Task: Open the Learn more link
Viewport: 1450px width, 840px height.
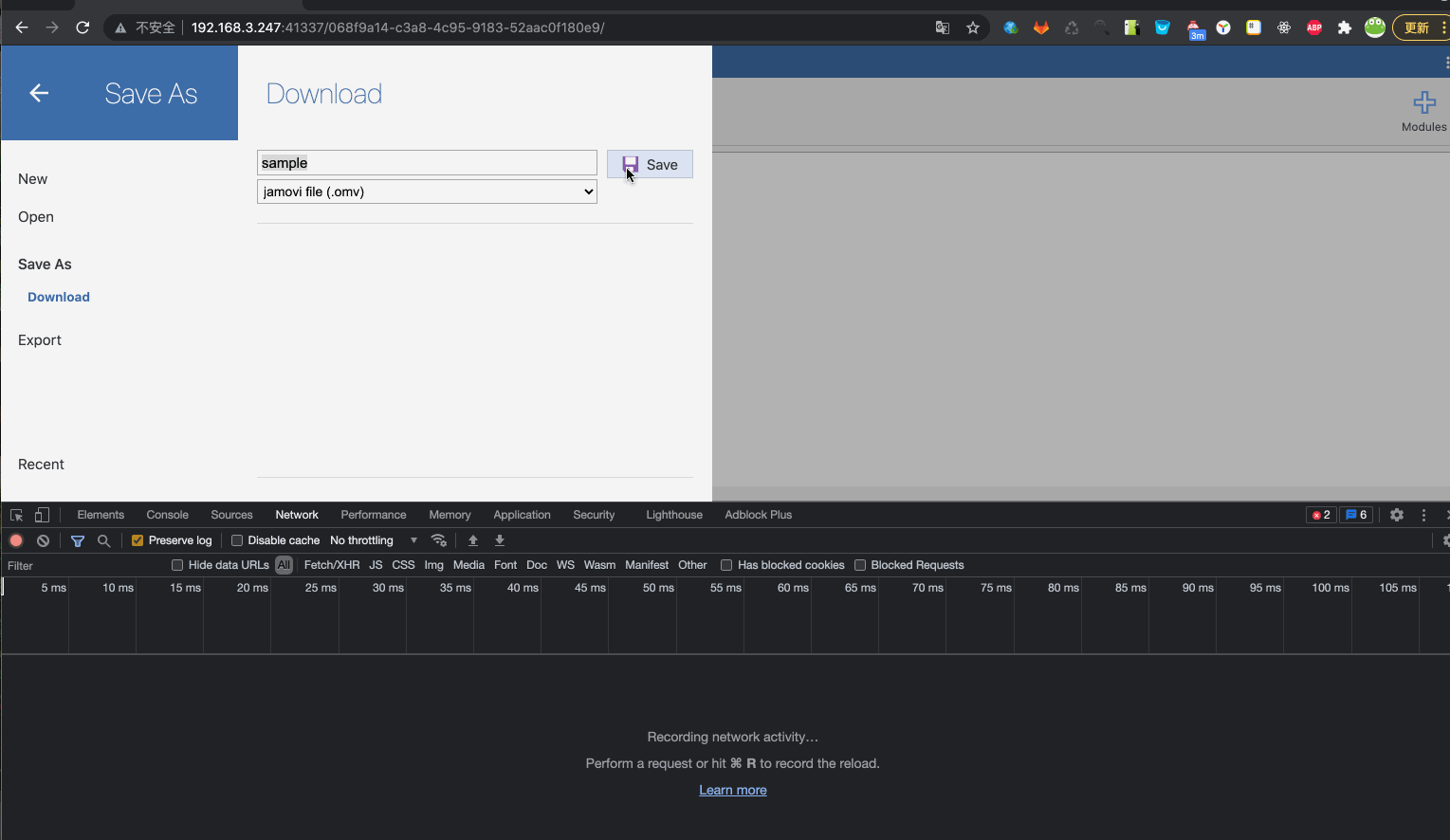Action: (732, 790)
